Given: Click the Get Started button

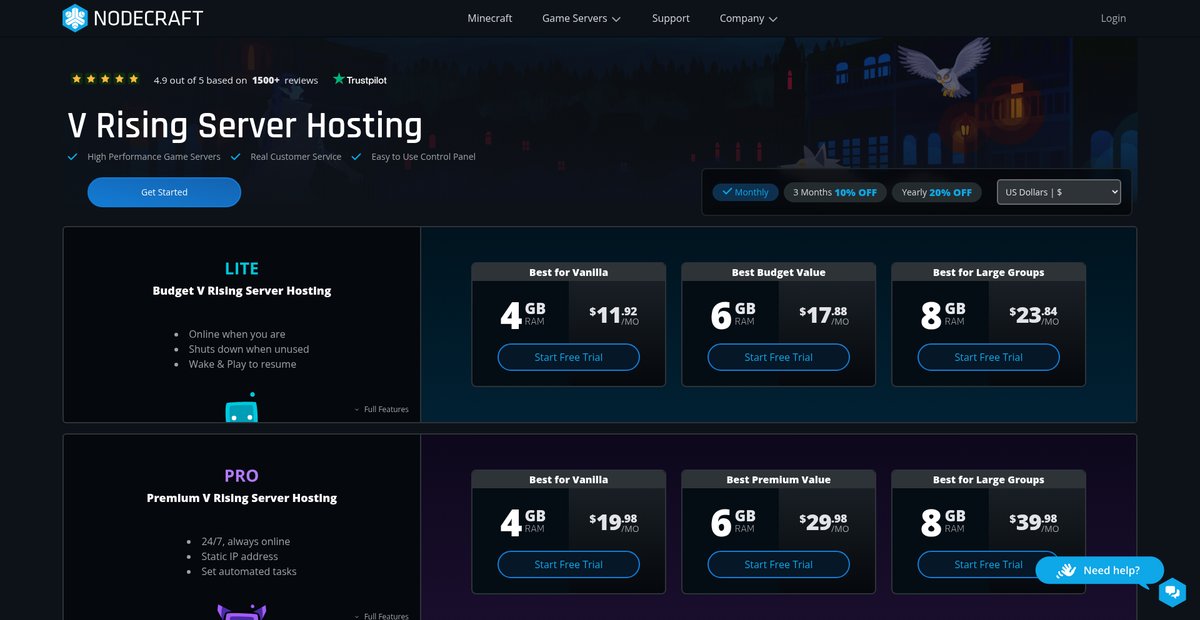Looking at the screenshot, I should pyautogui.click(x=164, y=192).
